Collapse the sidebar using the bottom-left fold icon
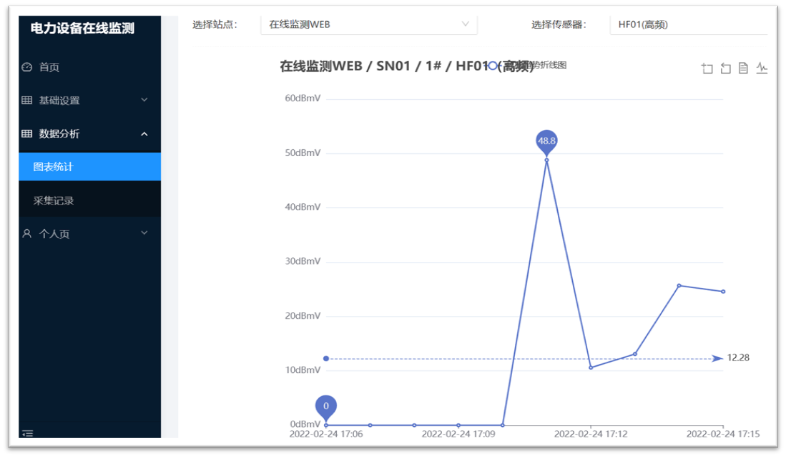This screenshot has width=786, height=457. click(28, 433)
